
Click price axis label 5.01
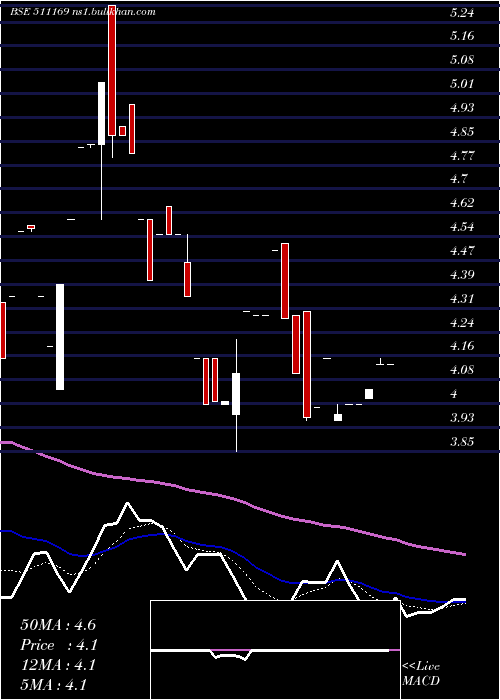[462, 83]
